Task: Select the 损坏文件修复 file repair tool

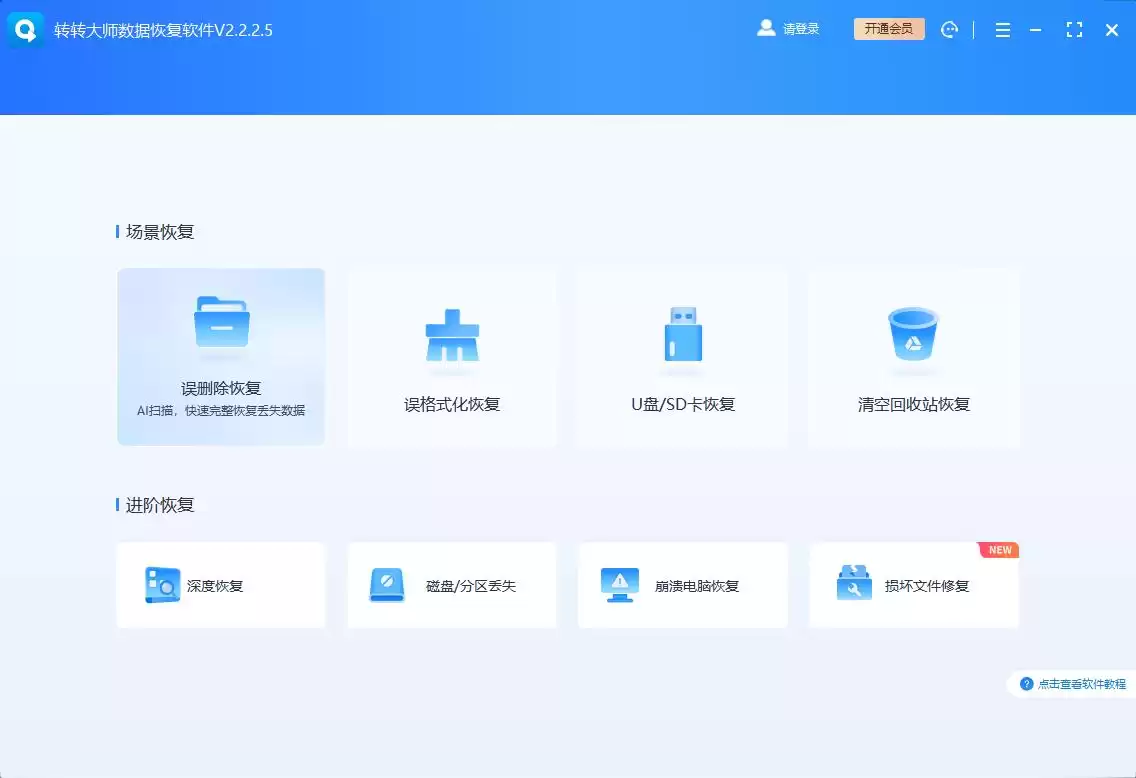Action: (x=913, y=585)
